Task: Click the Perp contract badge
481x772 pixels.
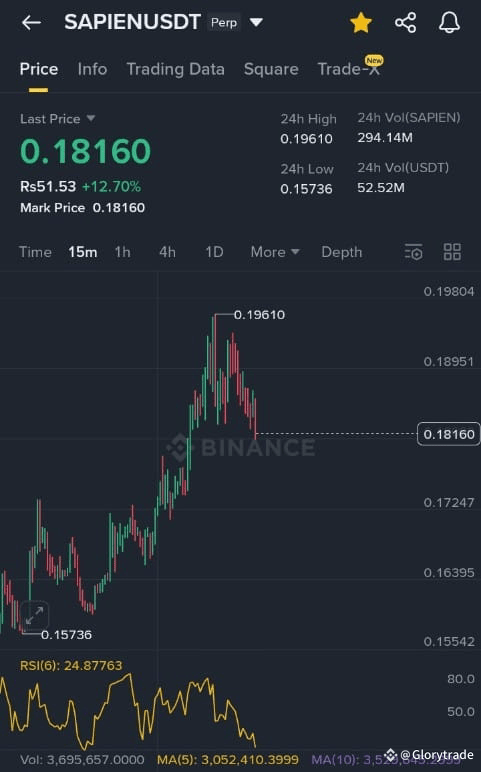Action: tap(224, 23)
